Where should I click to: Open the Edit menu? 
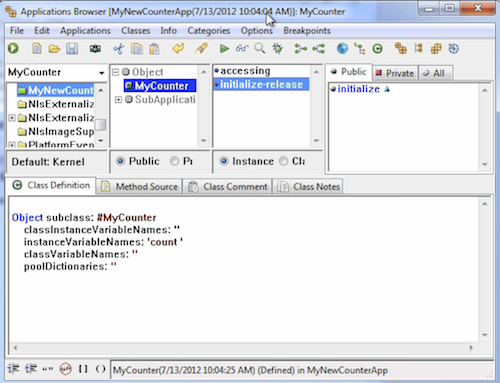(42, 31)
